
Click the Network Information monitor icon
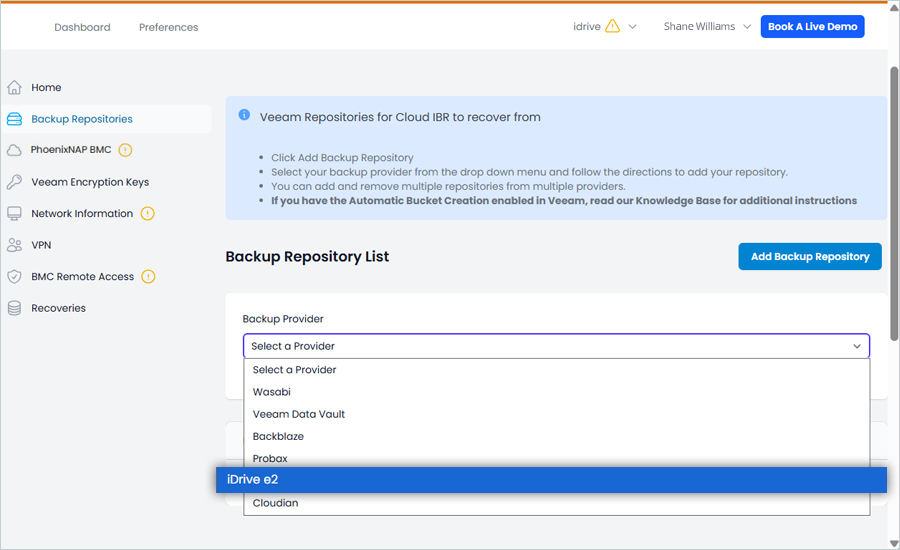(x=14, y=214)
